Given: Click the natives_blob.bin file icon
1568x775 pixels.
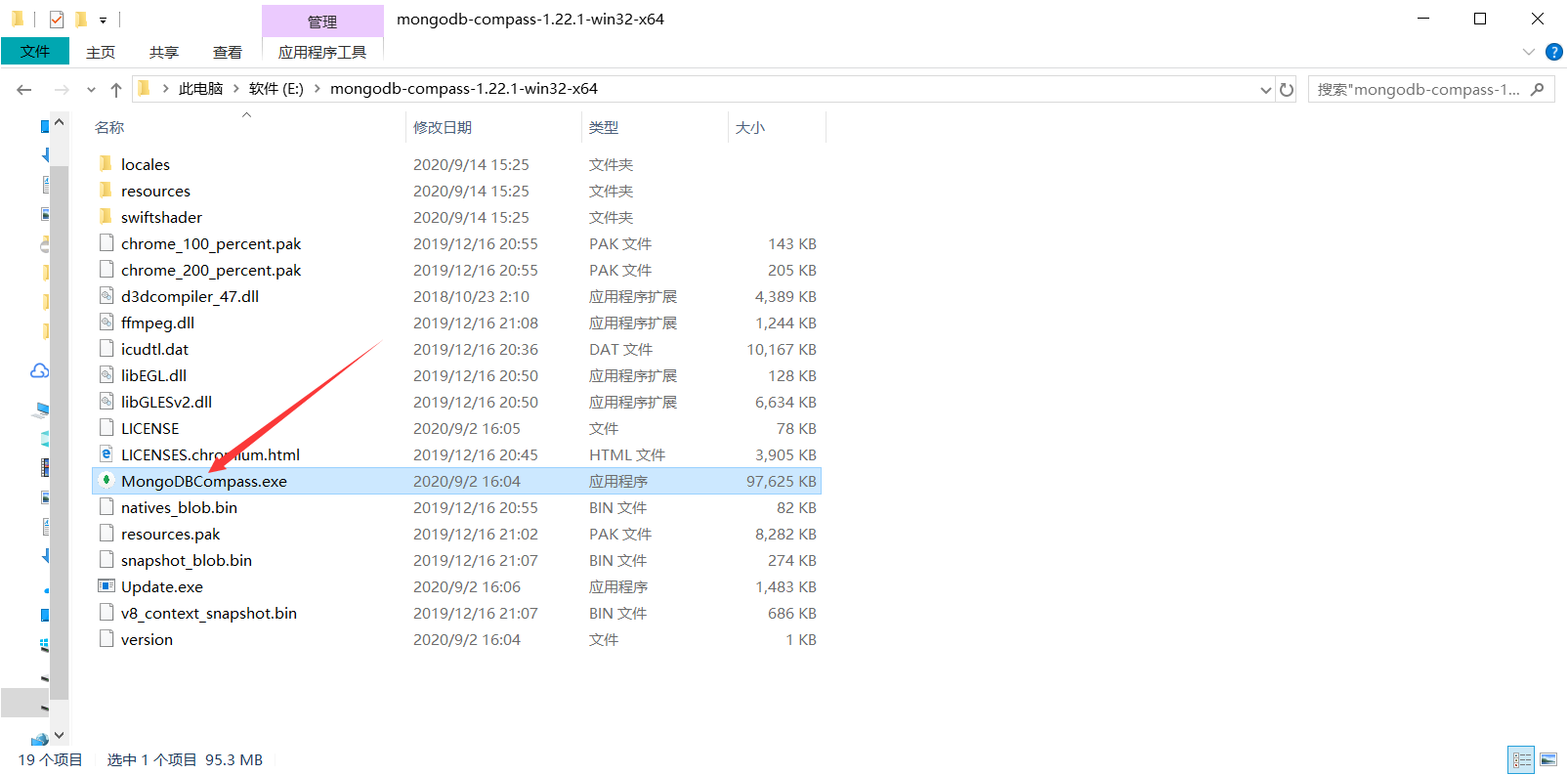Looking at the screenshot, I should (x=106, y=507).
